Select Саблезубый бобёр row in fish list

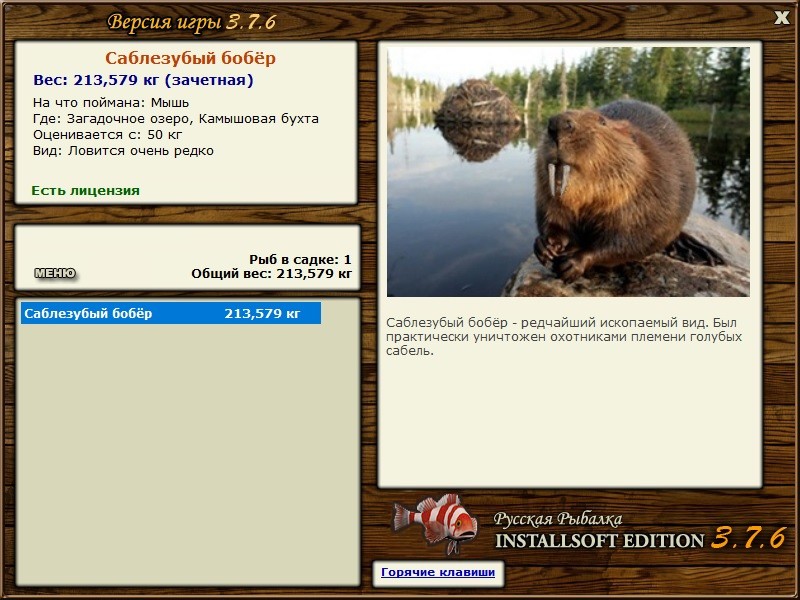[x=171, y=313]
